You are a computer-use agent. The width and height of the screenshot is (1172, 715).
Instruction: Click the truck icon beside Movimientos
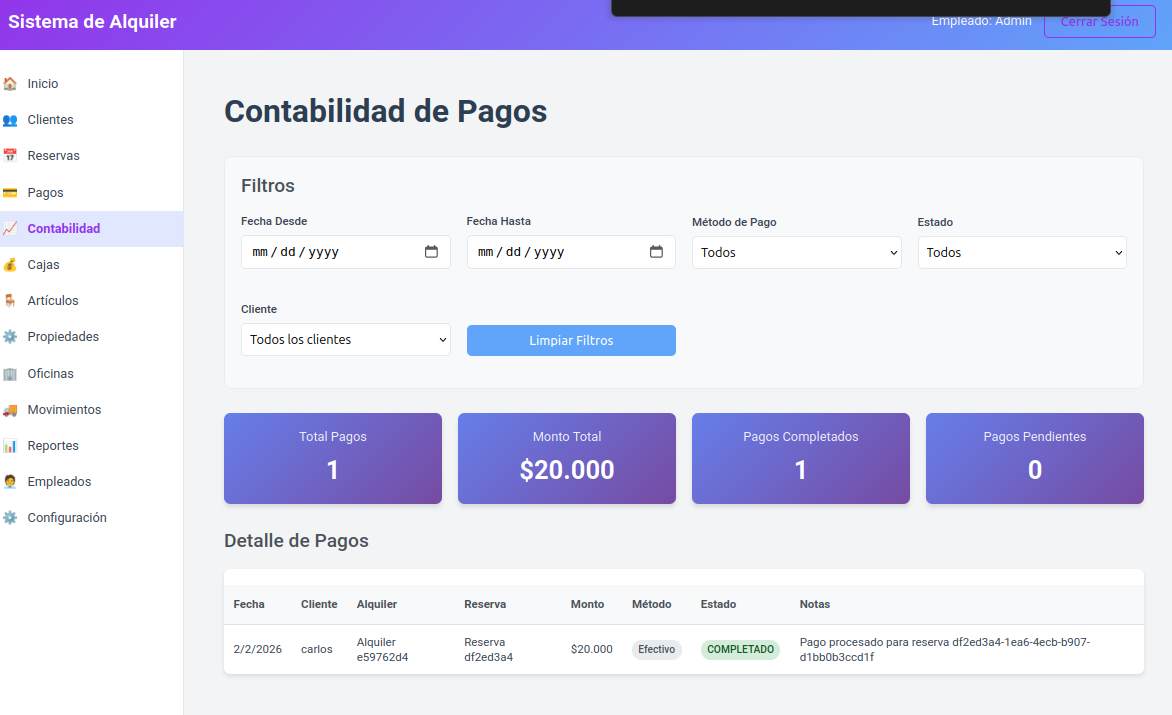(x=10, y=409)
